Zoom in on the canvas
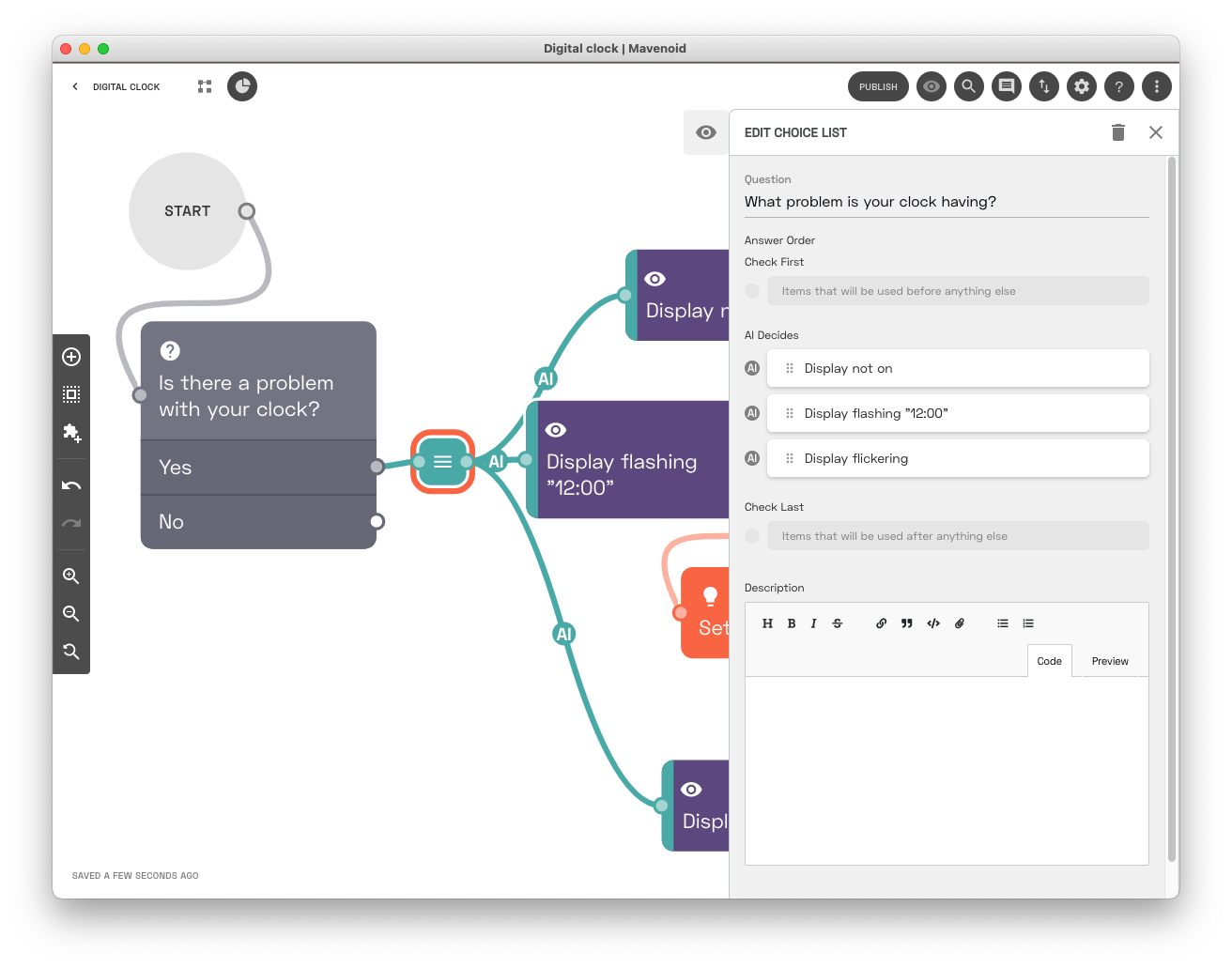This screenshot has width=1232, height=968. [71, 576]
